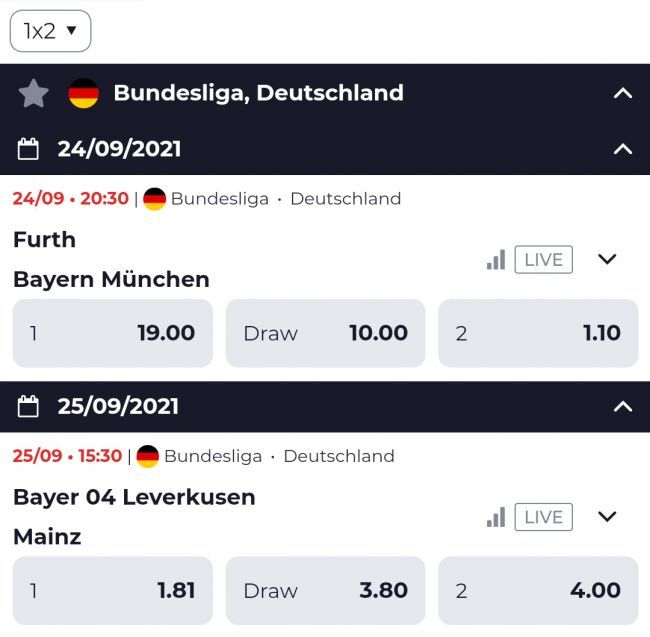650x637 pixels.
Task: Bet on Leverkusen win at 1.81
Action: pos(113,590)
